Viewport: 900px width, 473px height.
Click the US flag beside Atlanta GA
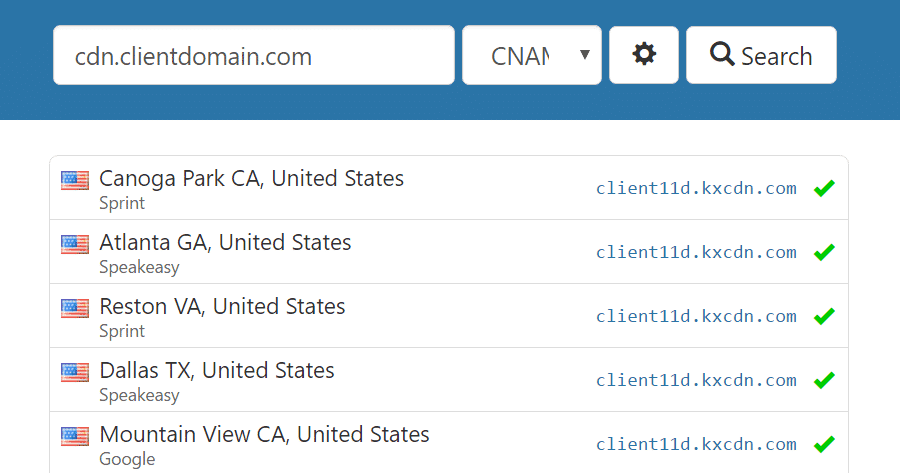75,244
